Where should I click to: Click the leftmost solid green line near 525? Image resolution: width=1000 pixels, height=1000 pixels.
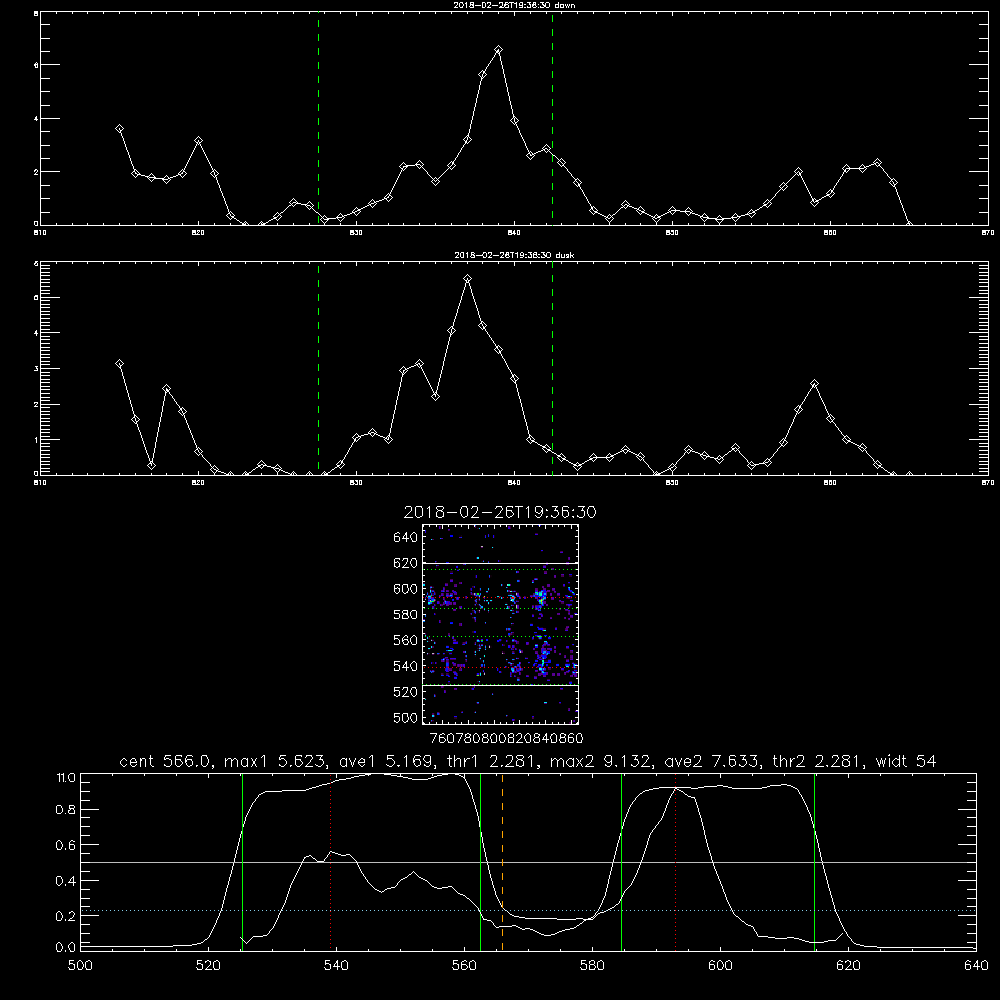[242, 862]
